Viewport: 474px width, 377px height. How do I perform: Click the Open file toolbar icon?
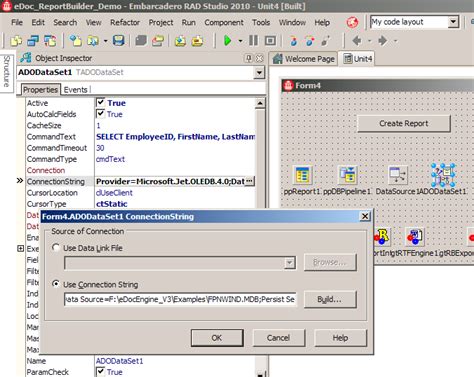(93, 41)
